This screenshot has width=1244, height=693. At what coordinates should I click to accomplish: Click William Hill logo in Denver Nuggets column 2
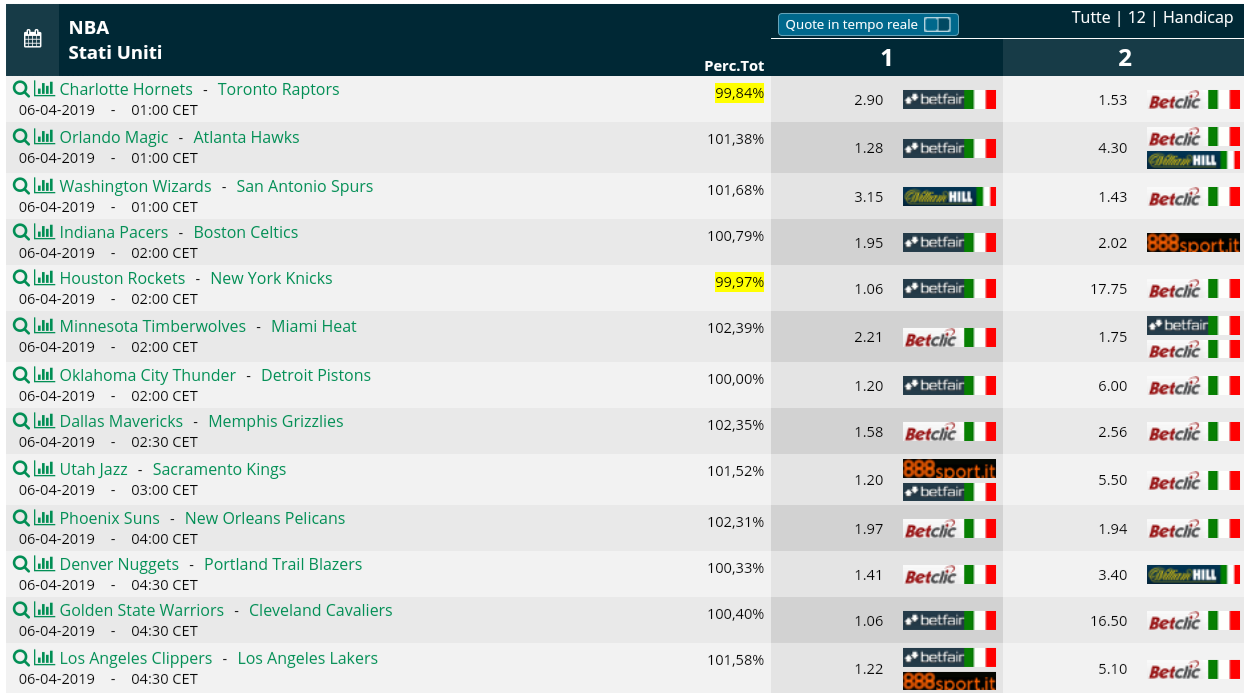(x=1193, y=574)
